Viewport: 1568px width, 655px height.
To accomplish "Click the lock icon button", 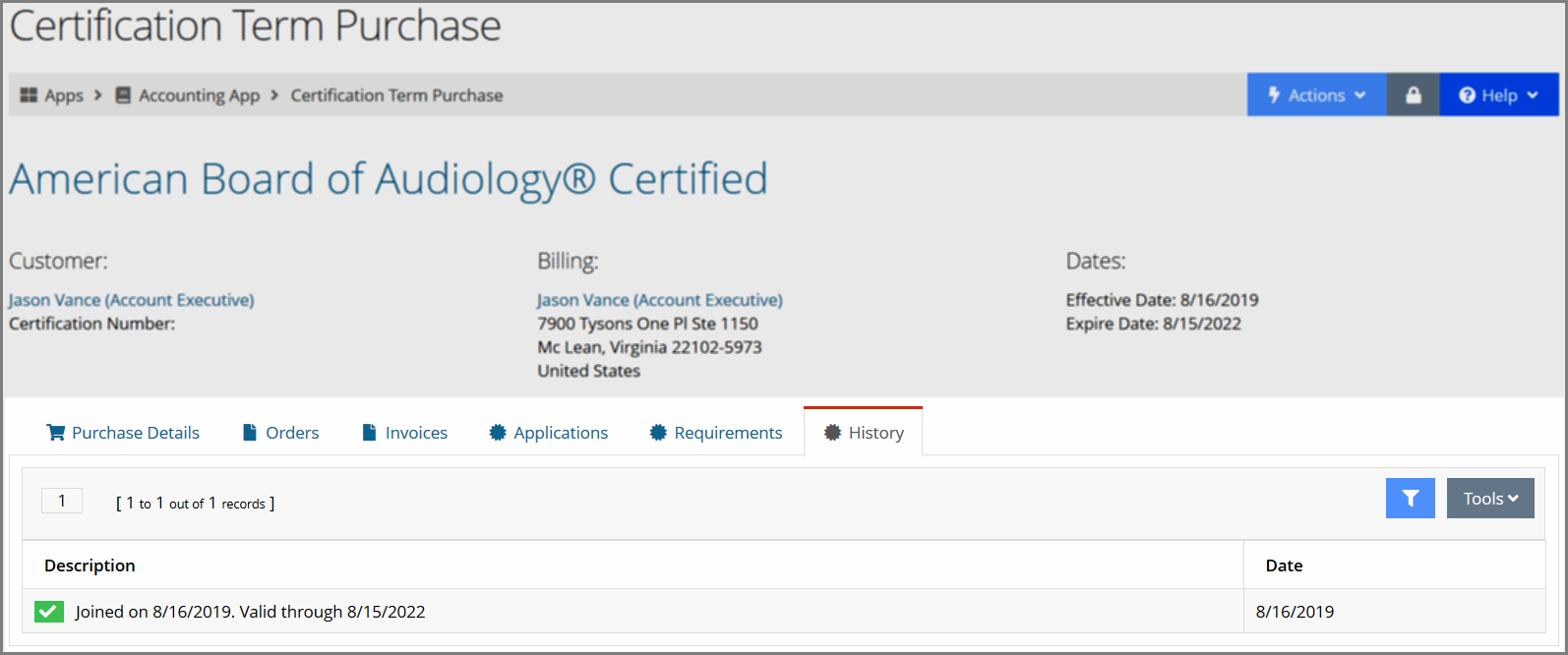I will [x=1414, y=95].
